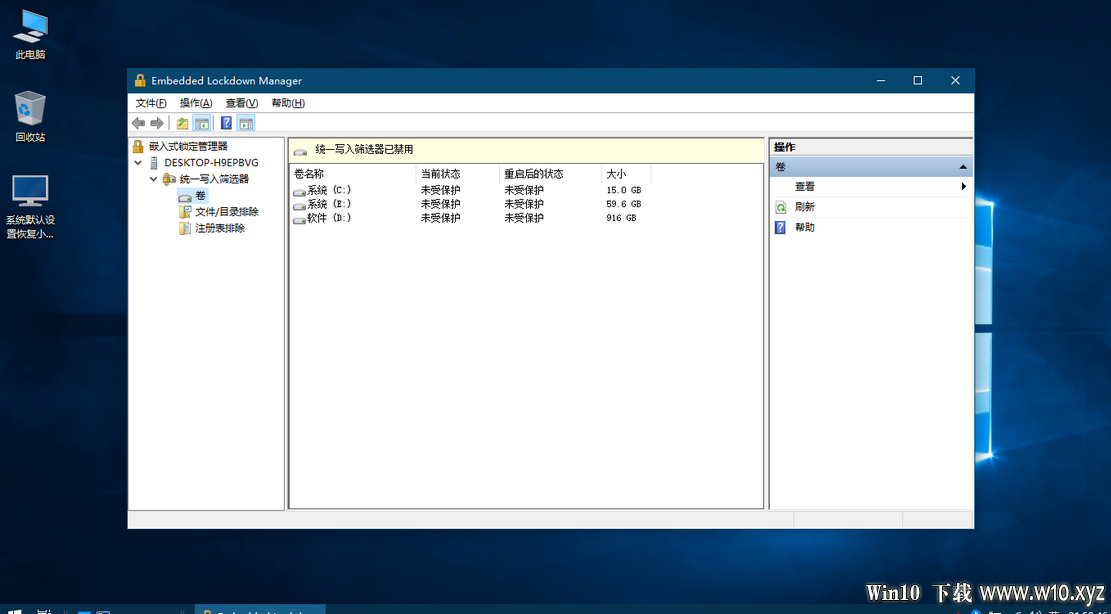Click the 916 GB size value
The width and height of the screenshot is (1111, 614).
(x=621, y=218)
